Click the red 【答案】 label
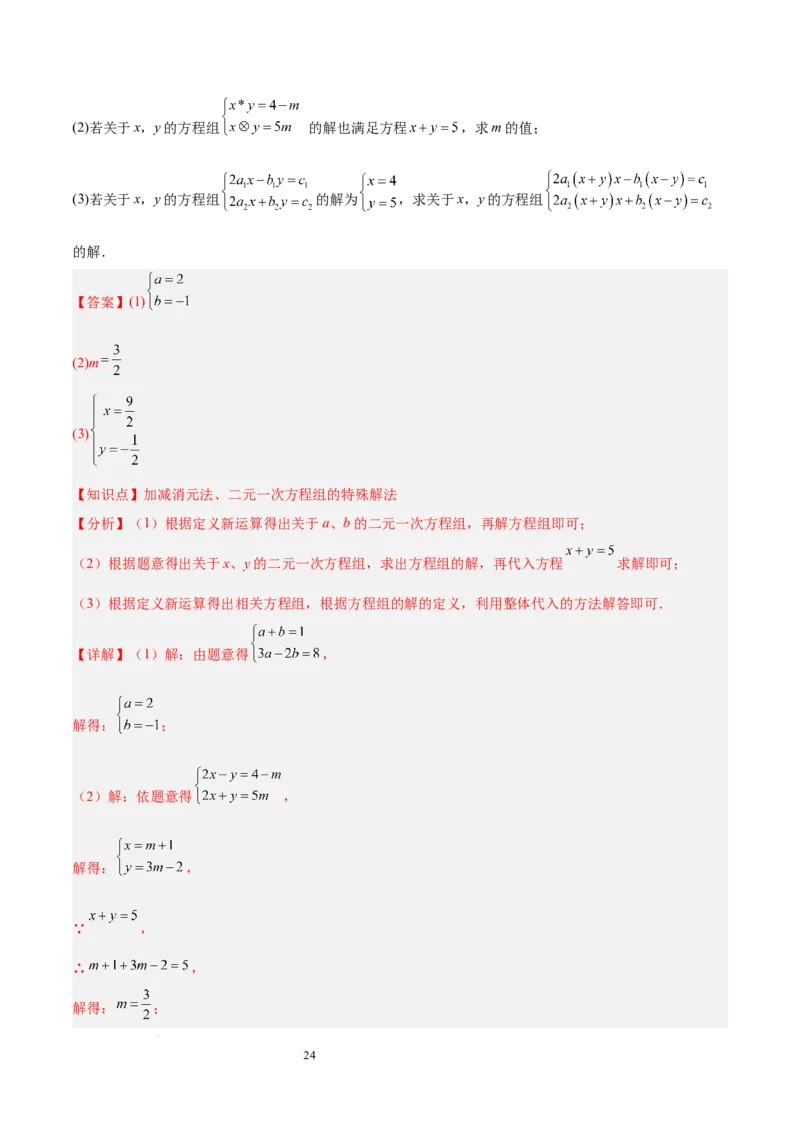This screenshot has width=800, height=1132. pyautogui.click(x=99, y=302)
